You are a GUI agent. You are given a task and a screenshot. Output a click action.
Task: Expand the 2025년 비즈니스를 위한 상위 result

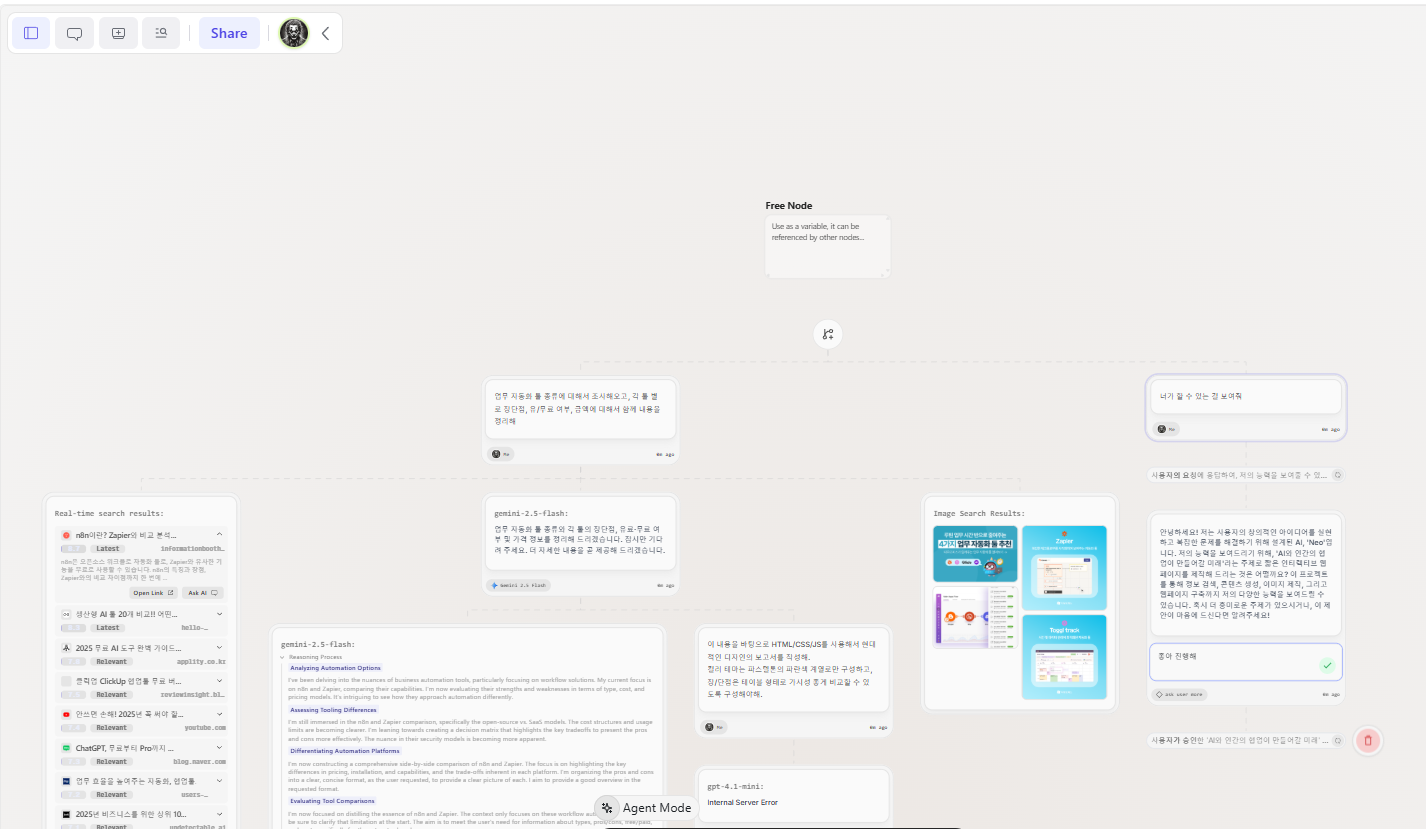(219, 814)
